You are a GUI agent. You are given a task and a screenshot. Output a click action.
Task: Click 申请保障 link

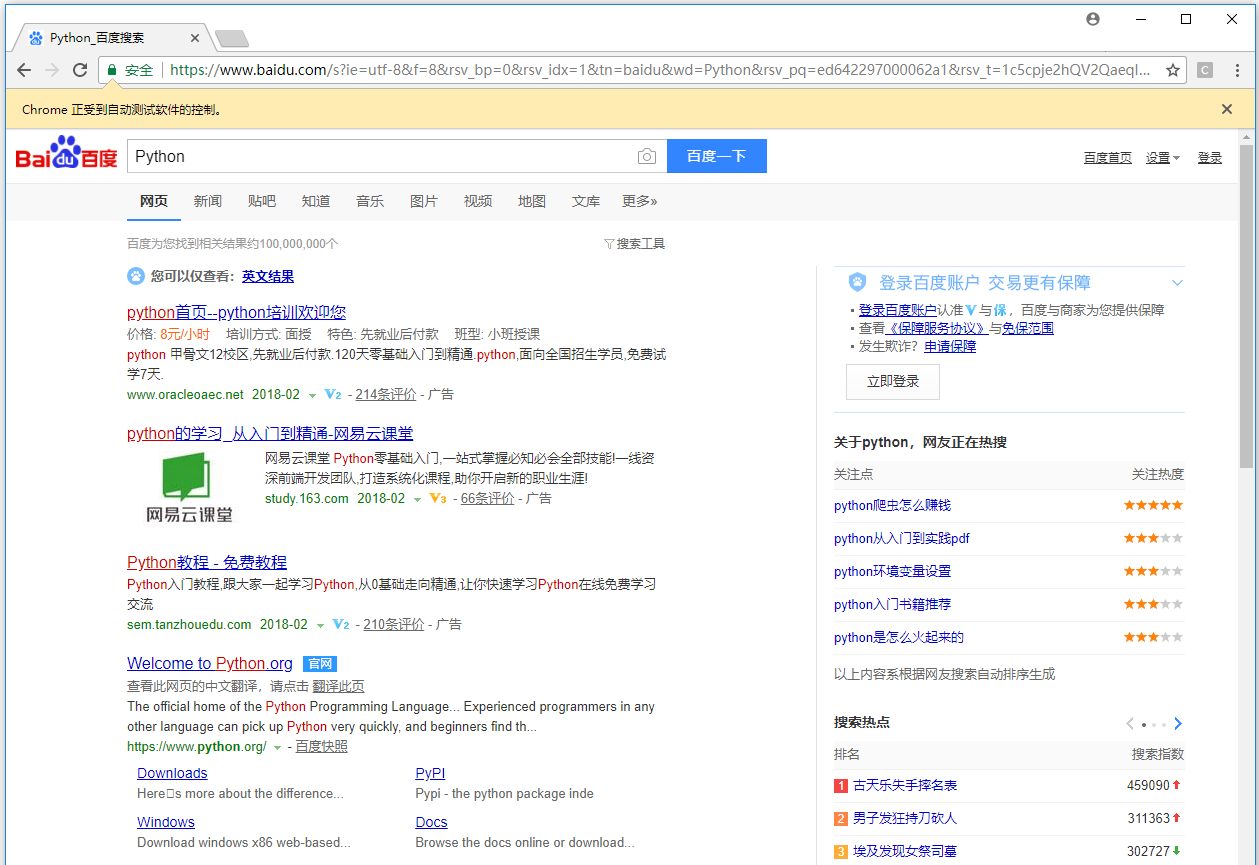950,346
